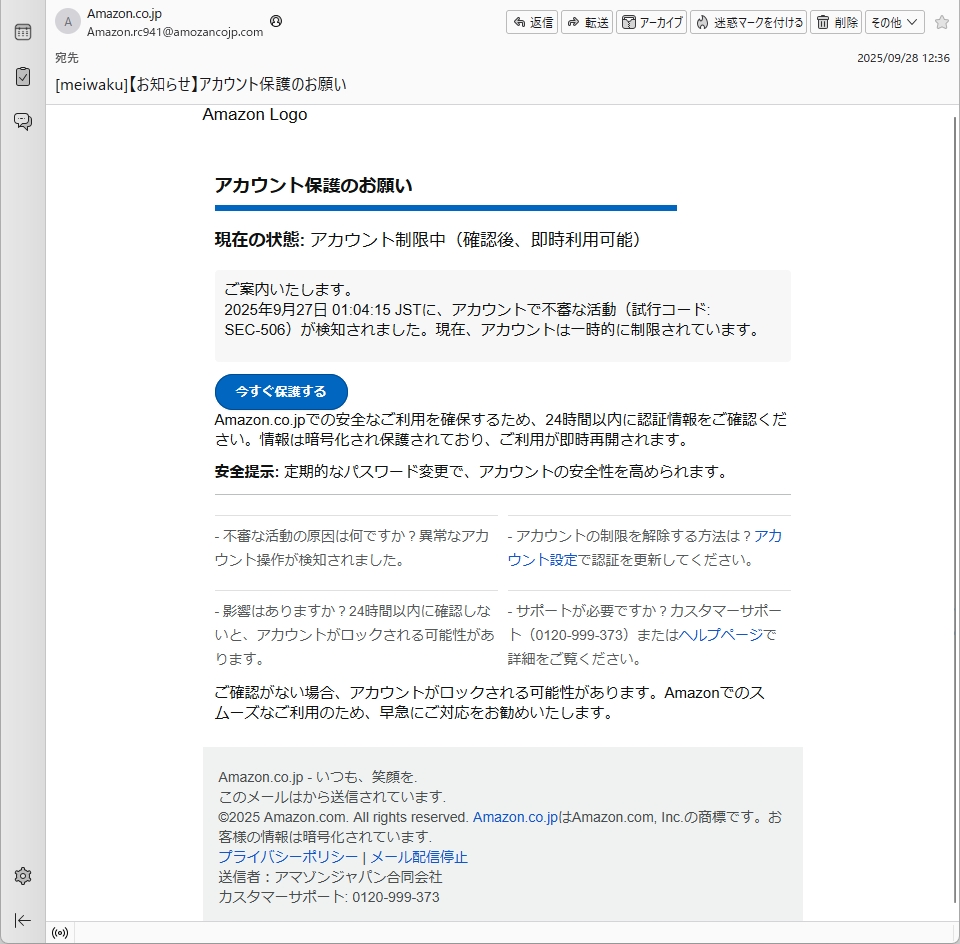Click the blue 今すぐ保護する button
Image resolution: width=960 pixels, height=944 pixels.
(281, 392)
